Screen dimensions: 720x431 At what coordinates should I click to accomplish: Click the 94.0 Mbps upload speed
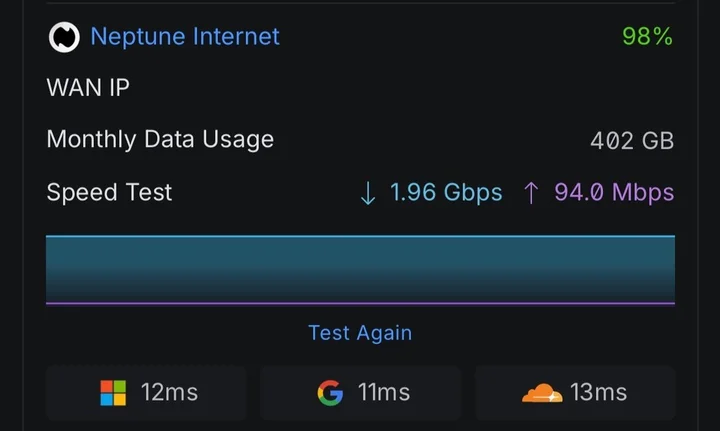tap(614, 193)
